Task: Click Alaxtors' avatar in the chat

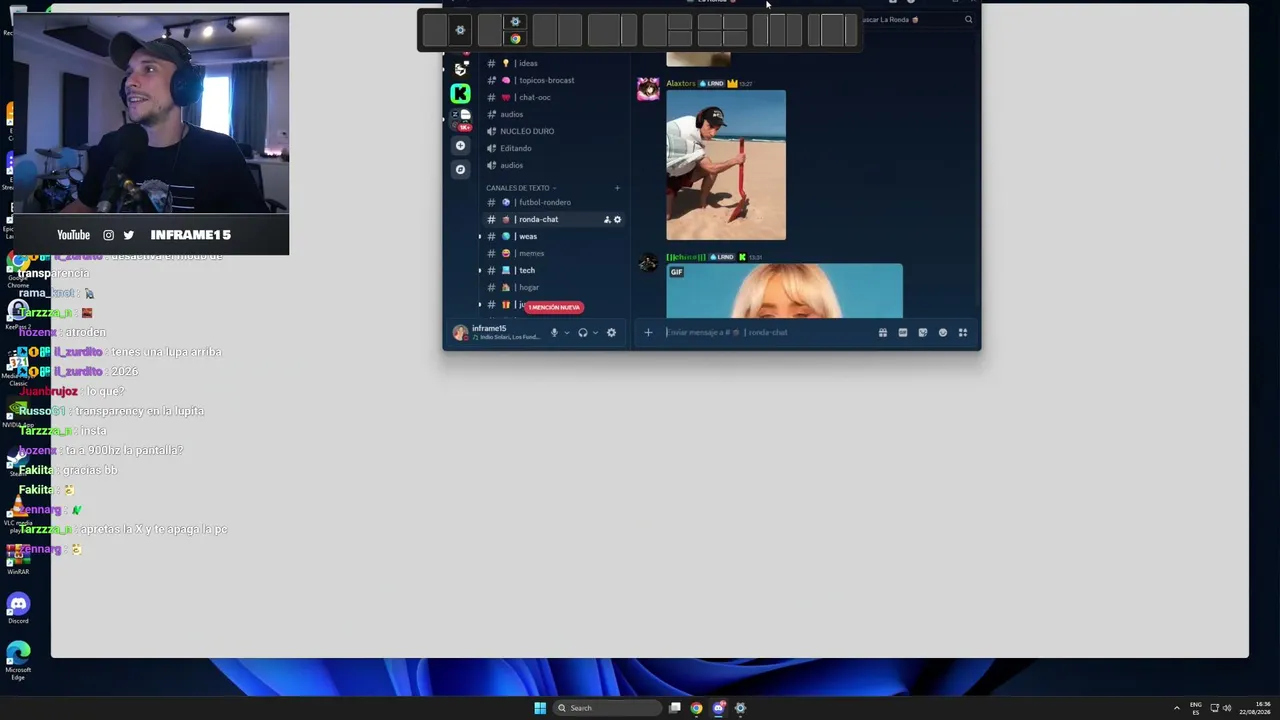Action: click(x=648, y=91)
